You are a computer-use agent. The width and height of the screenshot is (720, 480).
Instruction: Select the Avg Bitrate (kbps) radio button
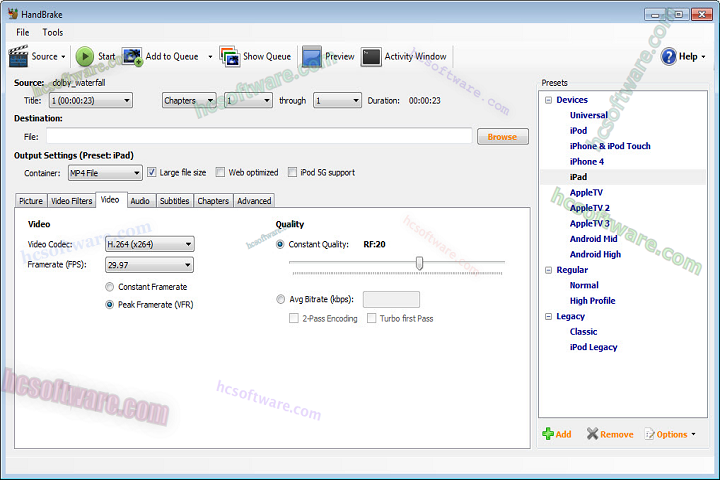tap(280, 299)
